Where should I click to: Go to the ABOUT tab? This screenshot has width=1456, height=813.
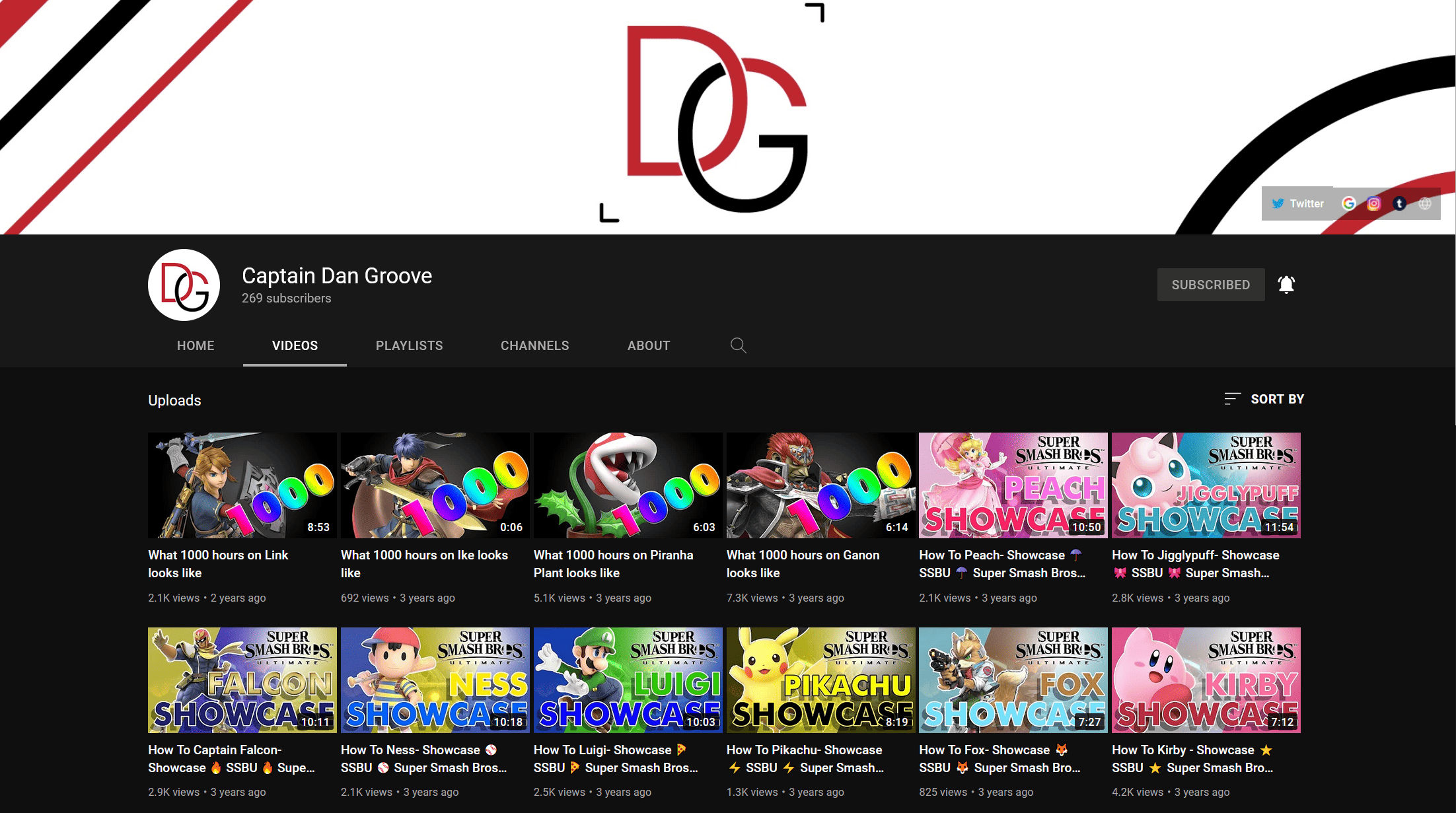click(x=648, y=345)
